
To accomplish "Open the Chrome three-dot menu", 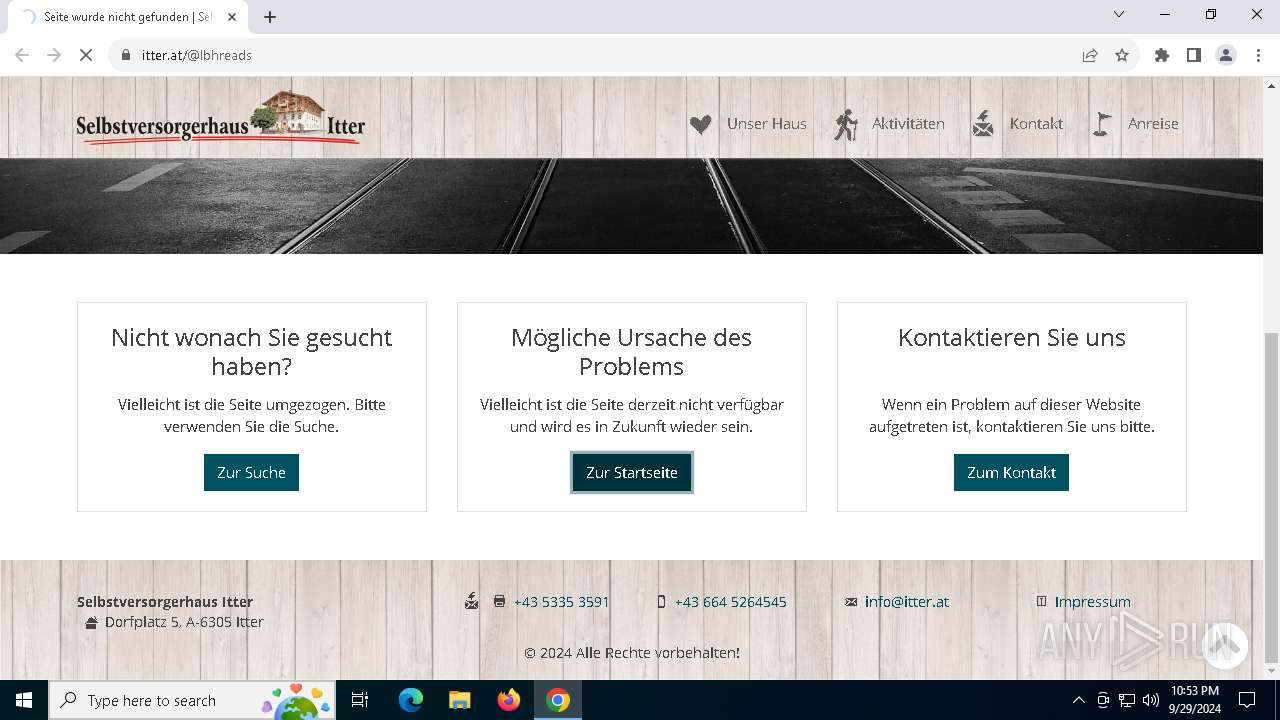I will [x=1258, y=55].
